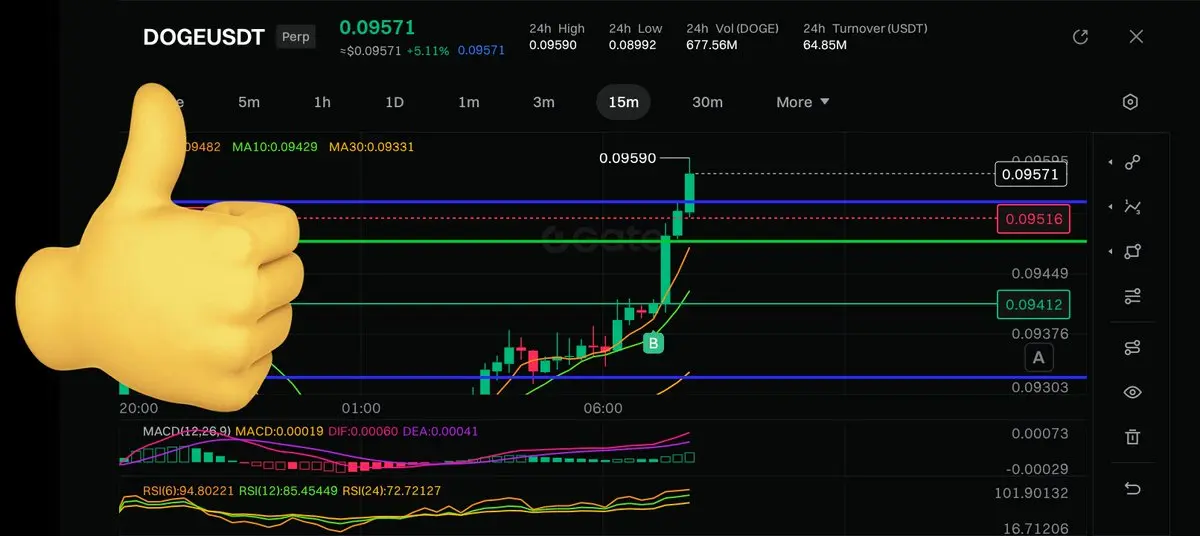This screenshot has height=536, width=1200.
Task: Switch to the 1m timeframe
Action: 468,102
